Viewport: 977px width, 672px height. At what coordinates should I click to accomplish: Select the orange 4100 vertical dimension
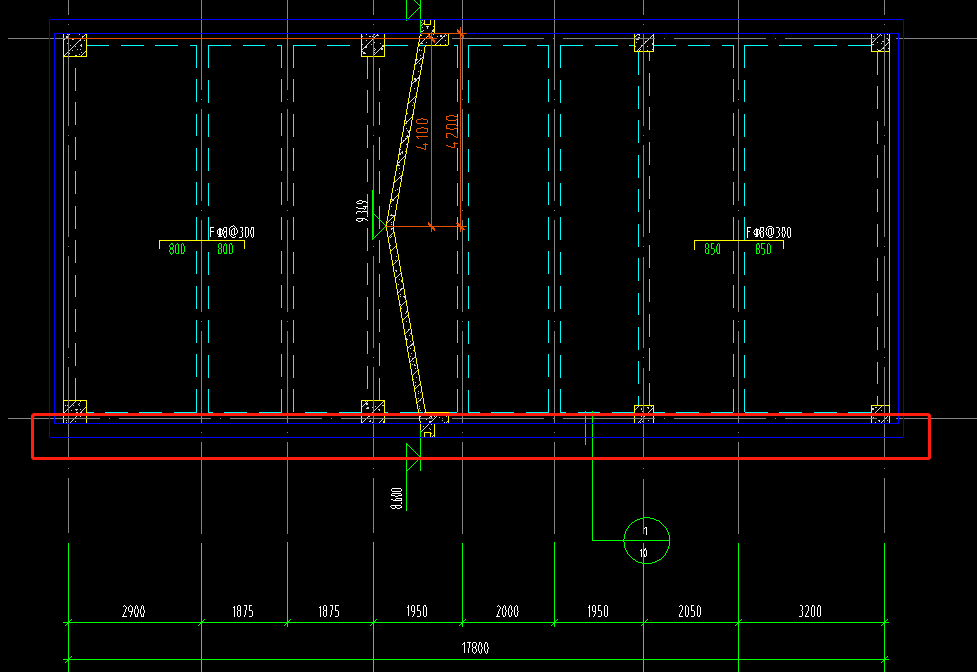pos(422,133)
